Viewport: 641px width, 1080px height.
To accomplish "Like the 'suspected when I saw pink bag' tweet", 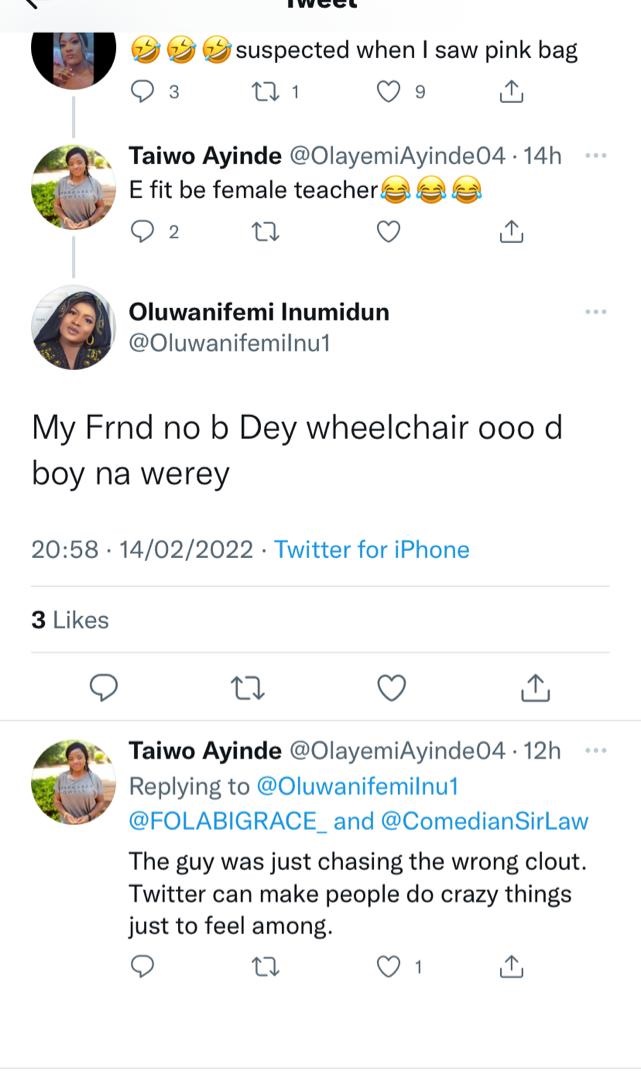I will (x=388, y=93).
